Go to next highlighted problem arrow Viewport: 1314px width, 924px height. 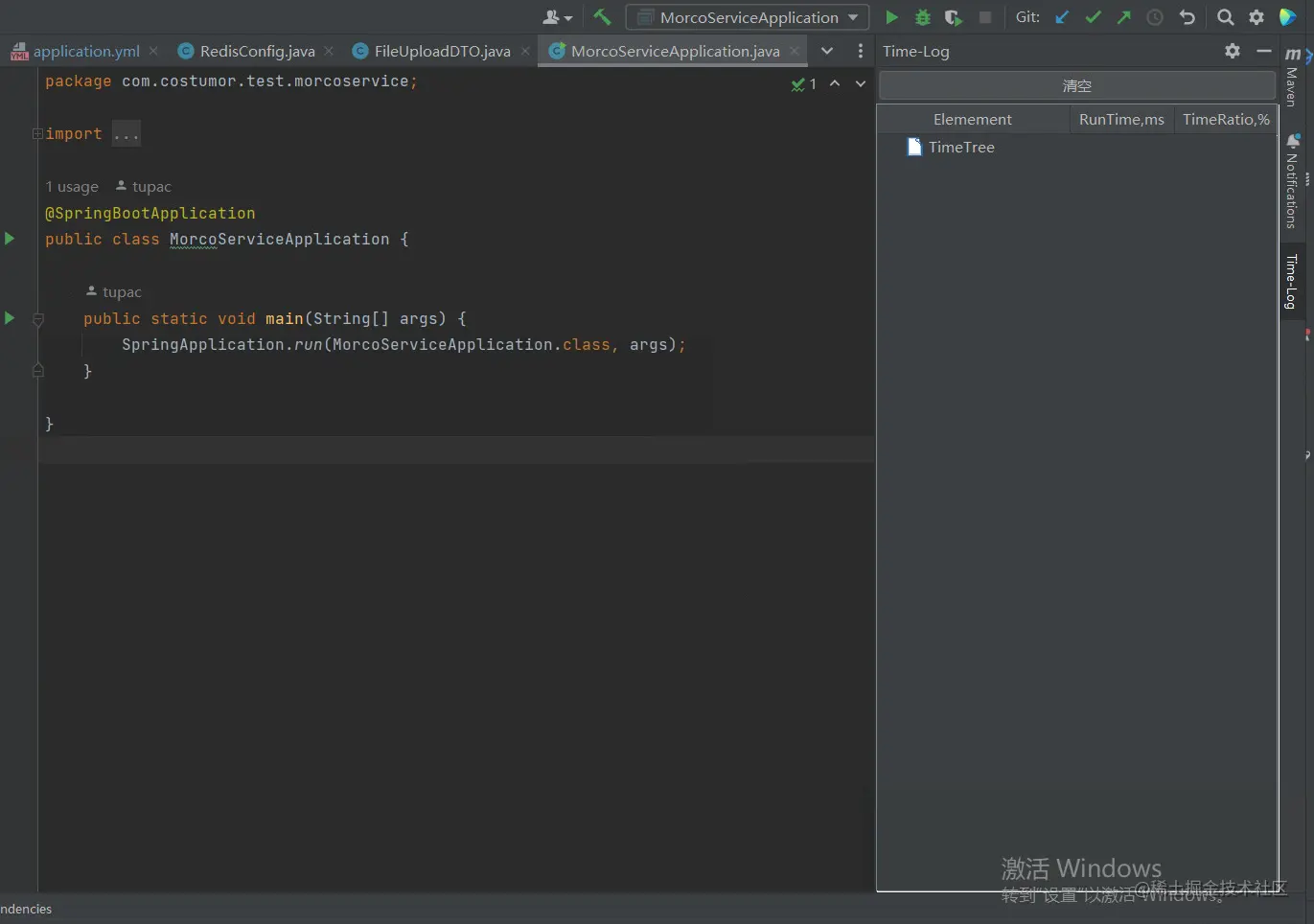[861, 83]
